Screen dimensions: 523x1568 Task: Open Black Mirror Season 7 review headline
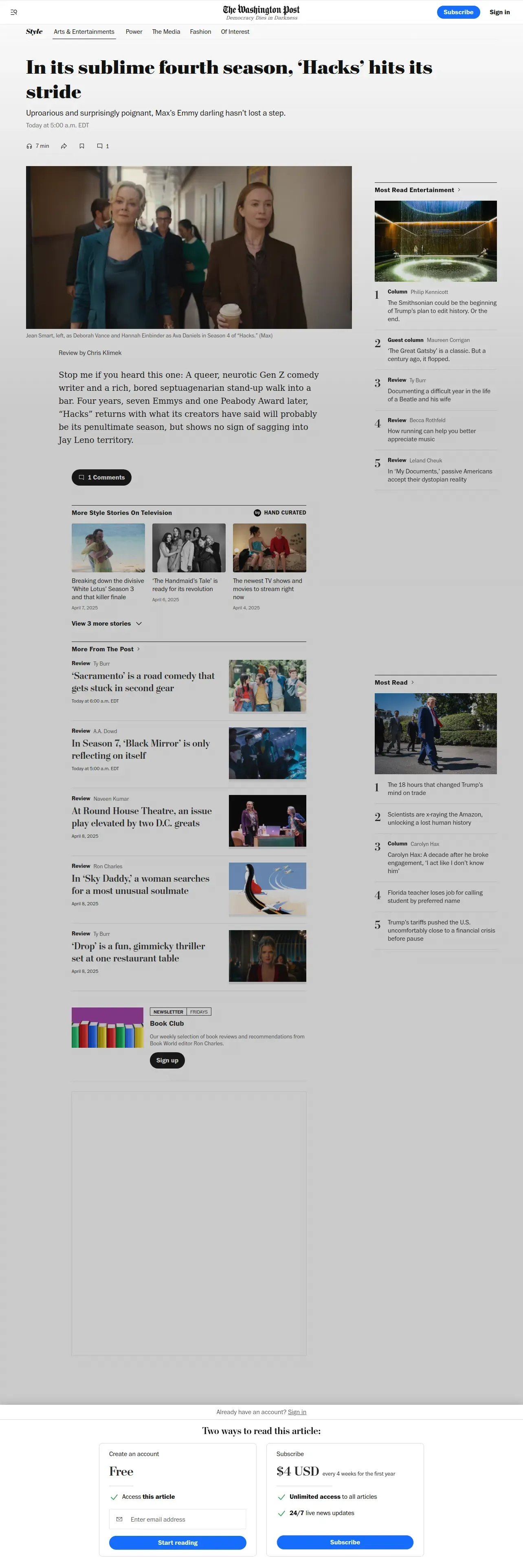point(141,749)
